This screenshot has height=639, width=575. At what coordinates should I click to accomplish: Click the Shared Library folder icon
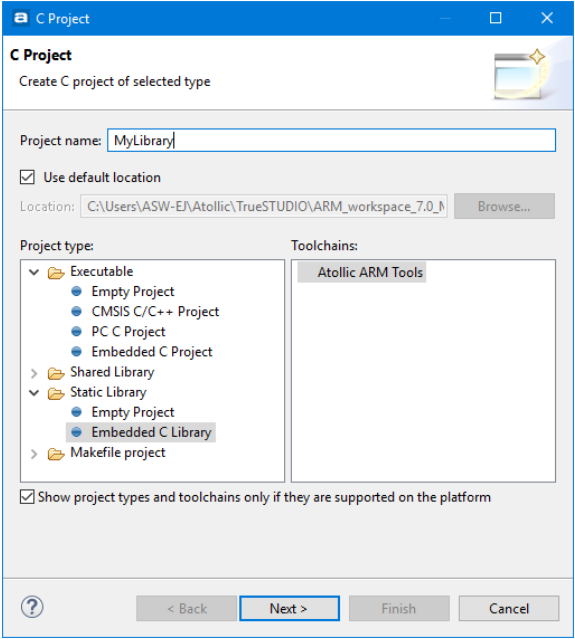[56, 373]
